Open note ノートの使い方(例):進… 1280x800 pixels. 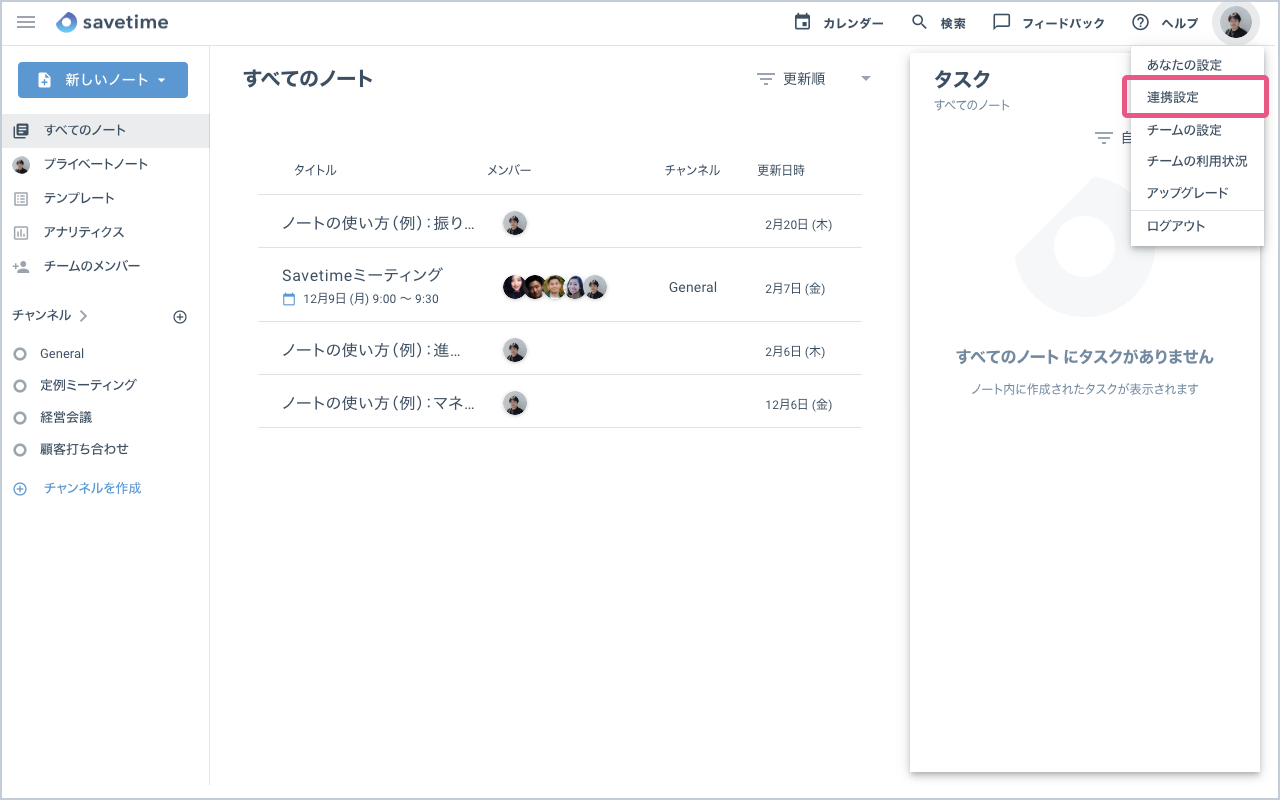click(371, 350)
